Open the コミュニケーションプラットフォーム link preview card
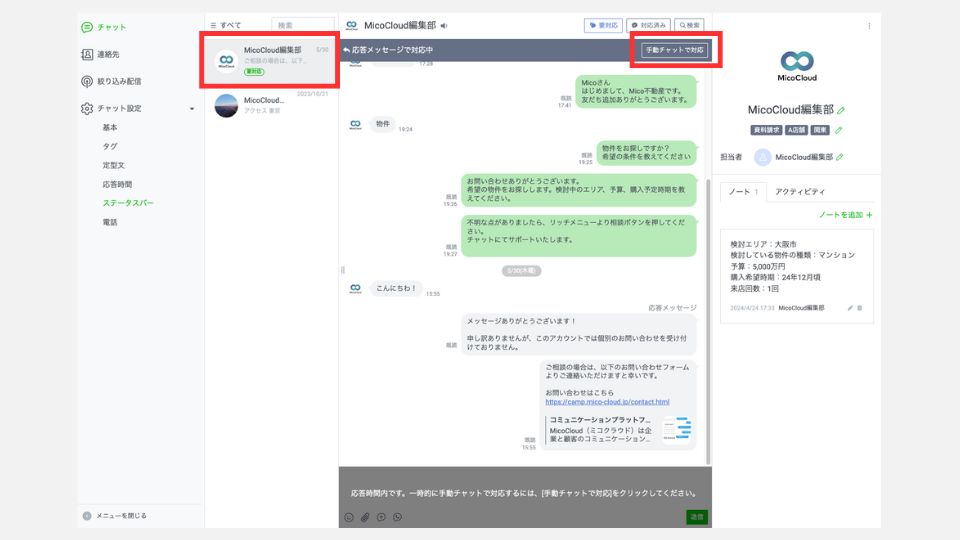The height and width of the screenshot is (540, 960). (618, 430)
